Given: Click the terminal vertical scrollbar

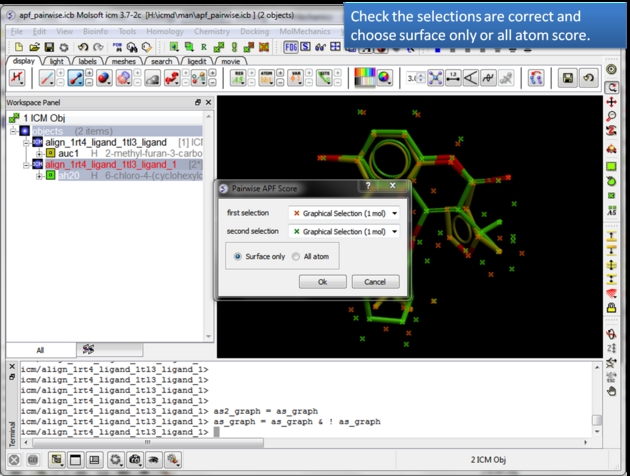Looking at the screenshot, I should (597, 400).
